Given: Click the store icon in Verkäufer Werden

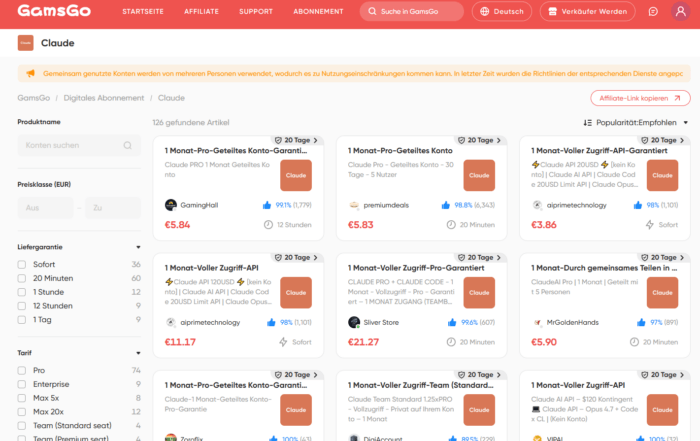Looking at the screenshot, I should 552,12.
